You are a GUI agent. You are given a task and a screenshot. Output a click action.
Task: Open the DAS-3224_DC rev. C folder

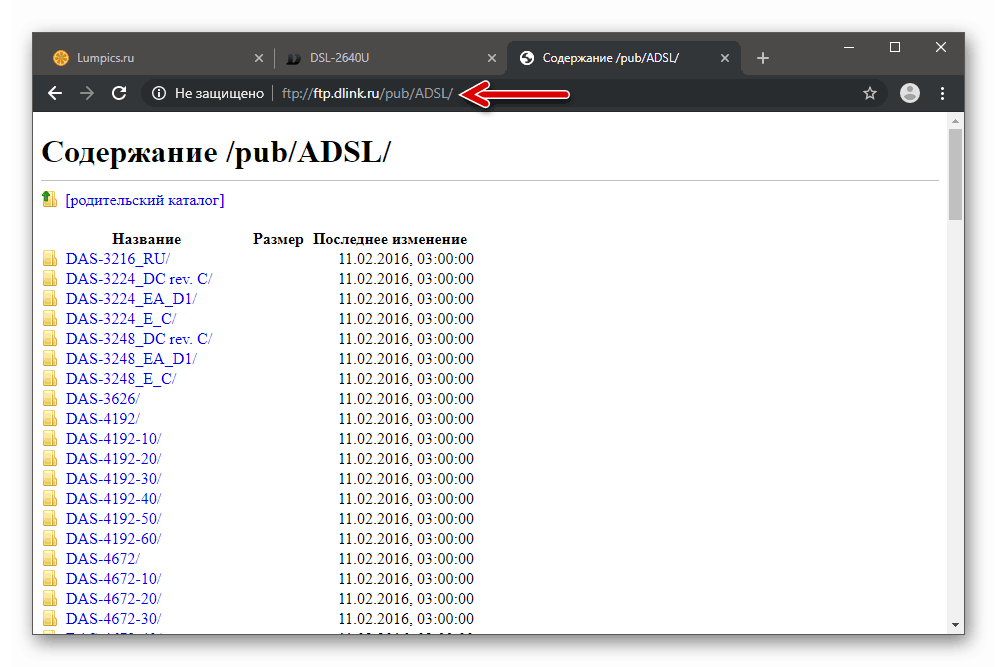click(139, 278)
